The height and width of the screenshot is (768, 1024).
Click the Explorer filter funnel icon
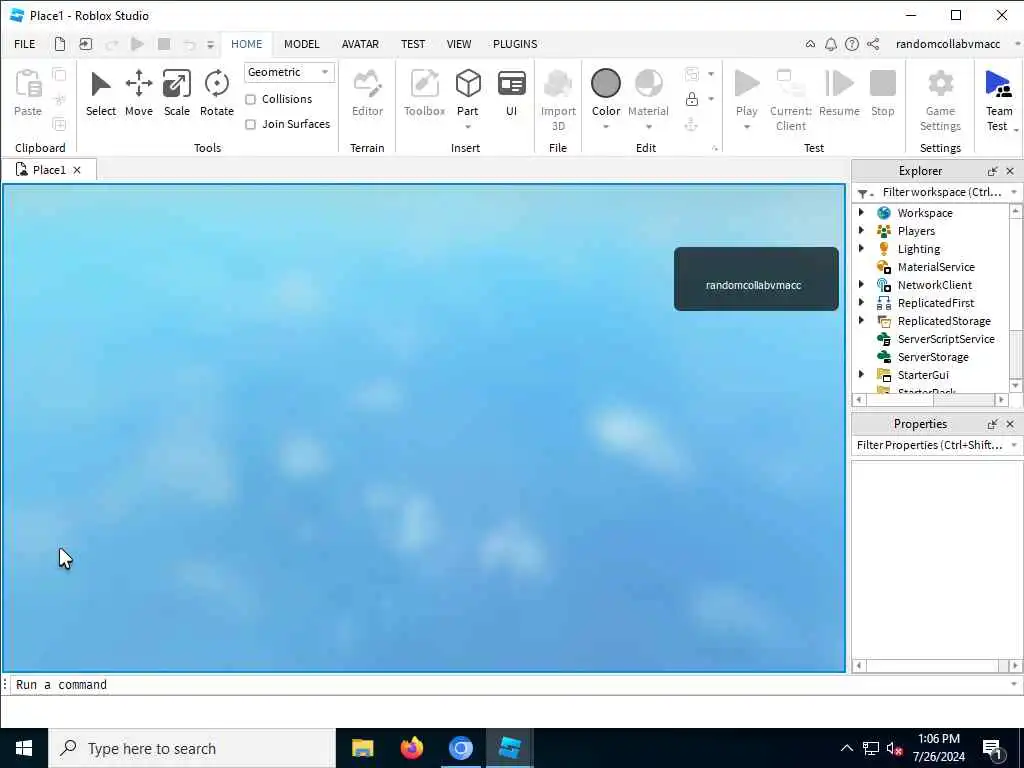pos(865,193)
